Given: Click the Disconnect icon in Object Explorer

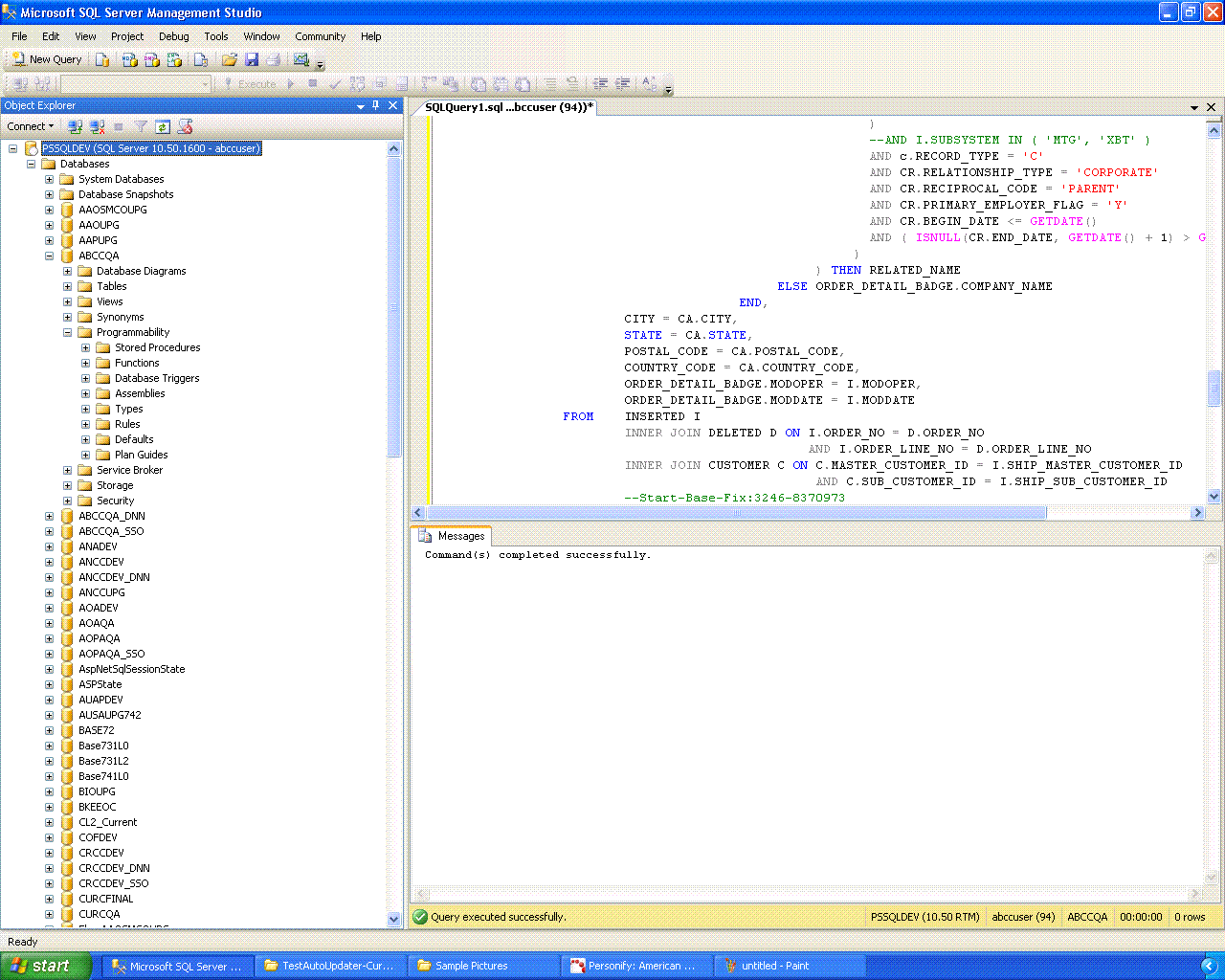Looking at the screenshot, I should coord(97,126).
